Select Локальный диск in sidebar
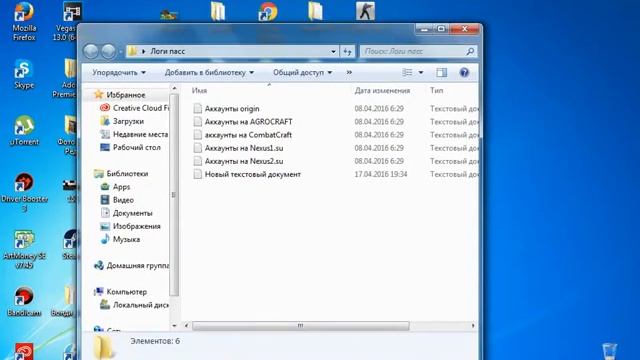Viewport: 640px width, 360px height. pos(140,305)
